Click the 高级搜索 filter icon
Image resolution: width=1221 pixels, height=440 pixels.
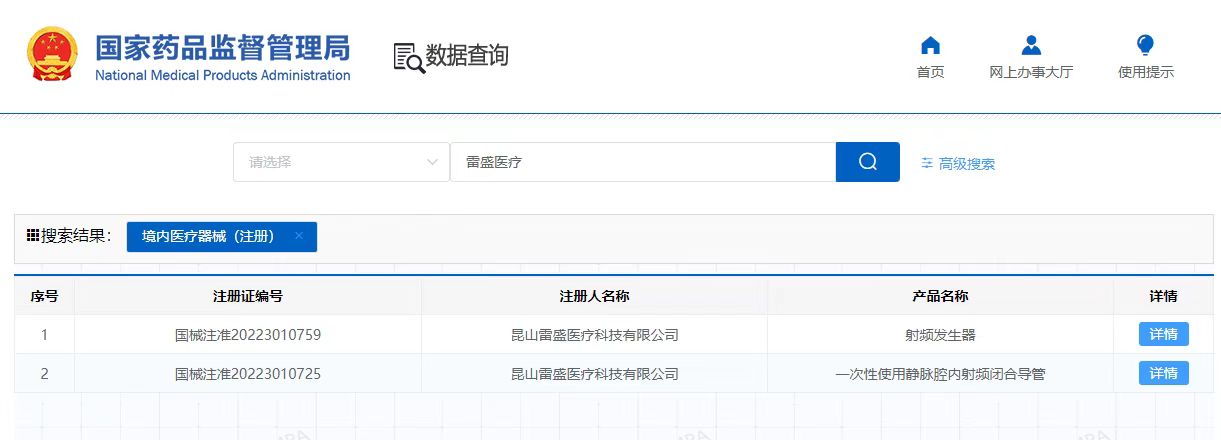coord(927,163)
